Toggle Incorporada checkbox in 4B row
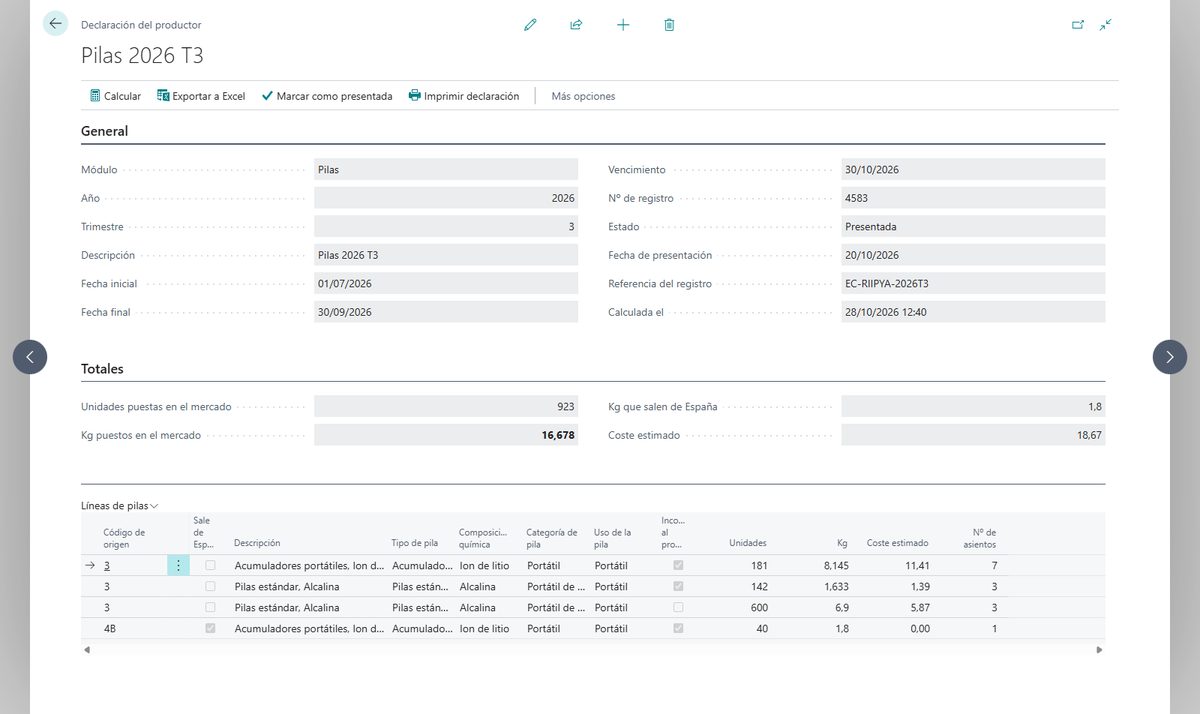Image resolution: width=1200 pixels, height=714 pixels. coord(679,629)
